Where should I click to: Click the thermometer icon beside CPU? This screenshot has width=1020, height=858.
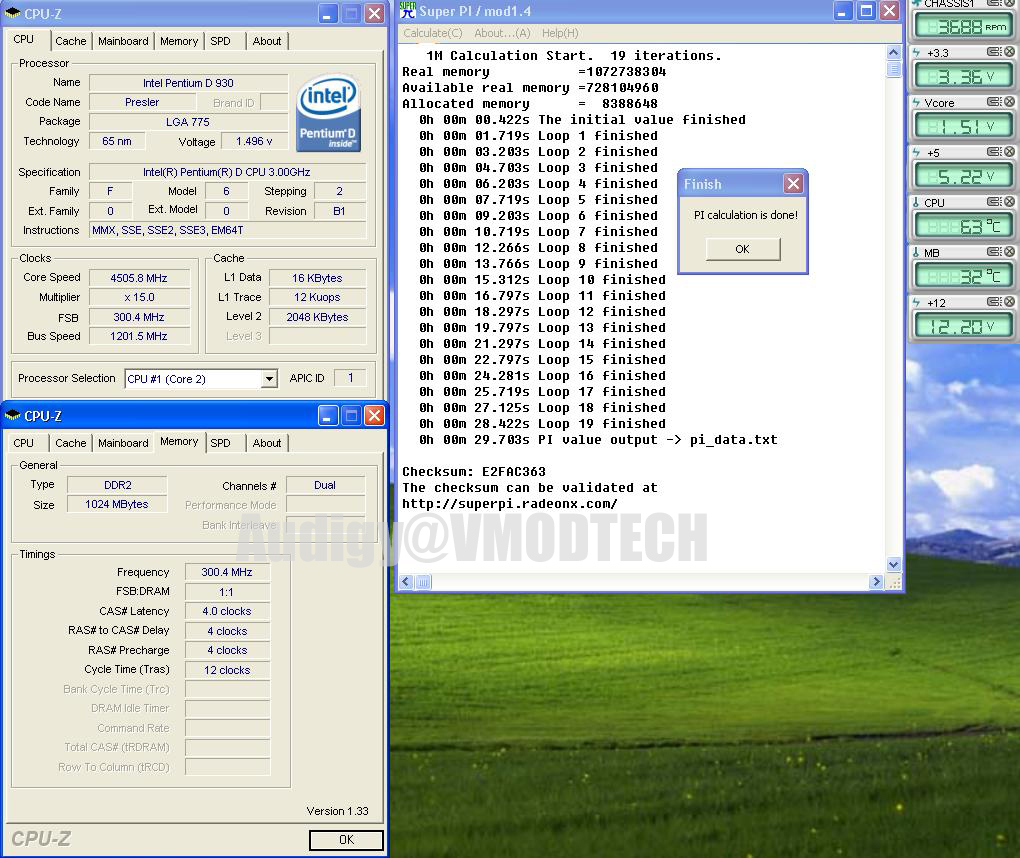(x=917, y=203)
